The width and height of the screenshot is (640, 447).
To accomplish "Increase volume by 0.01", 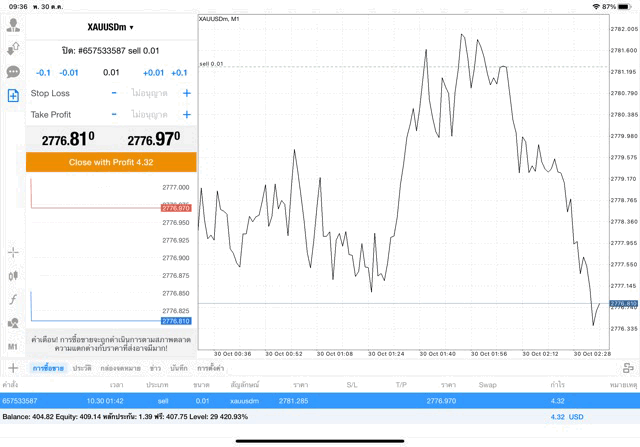I will pos(153,73).
